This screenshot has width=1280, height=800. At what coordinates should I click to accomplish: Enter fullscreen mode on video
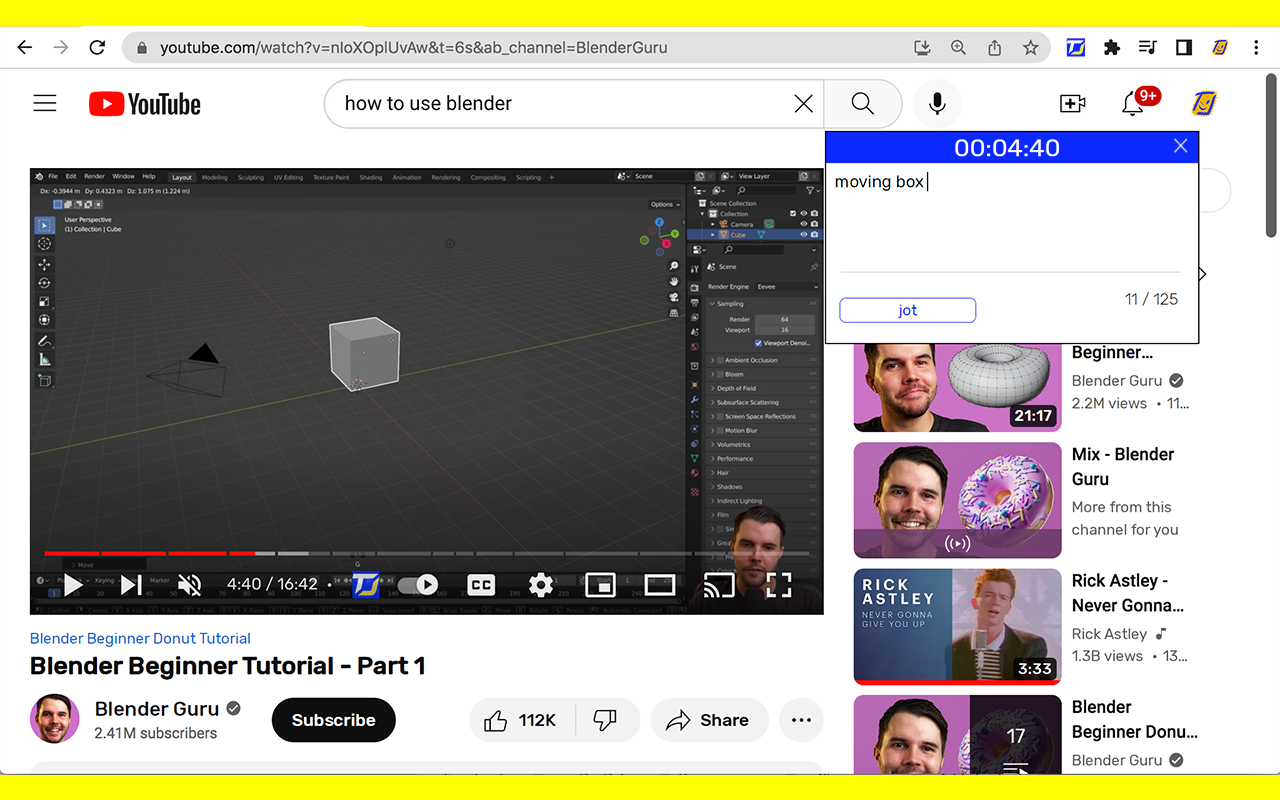coord(778,585)
